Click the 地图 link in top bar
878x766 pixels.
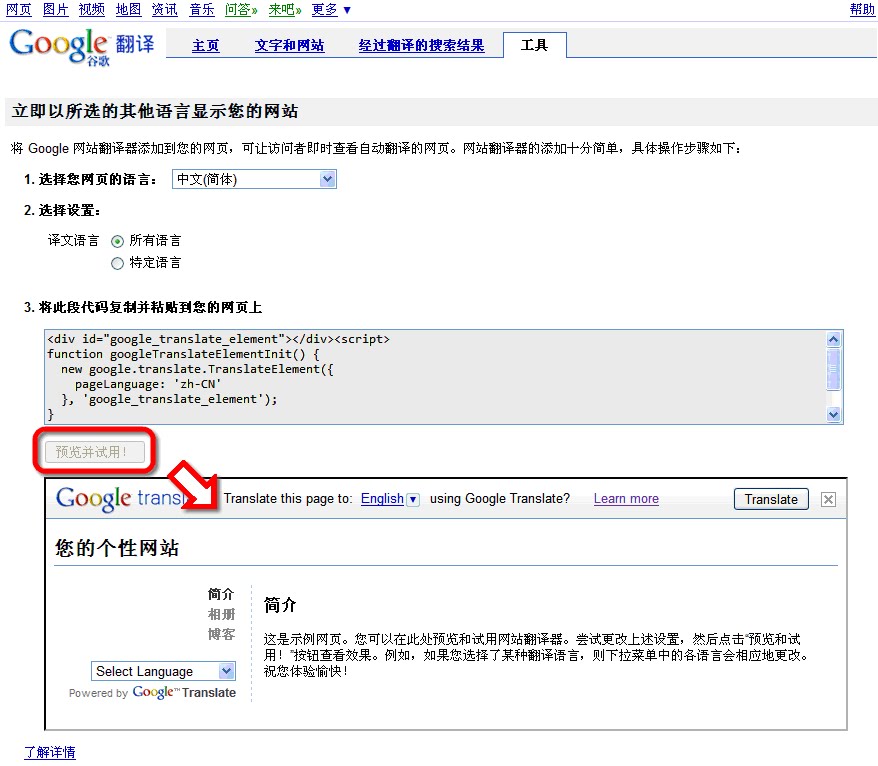coord(128,10)
